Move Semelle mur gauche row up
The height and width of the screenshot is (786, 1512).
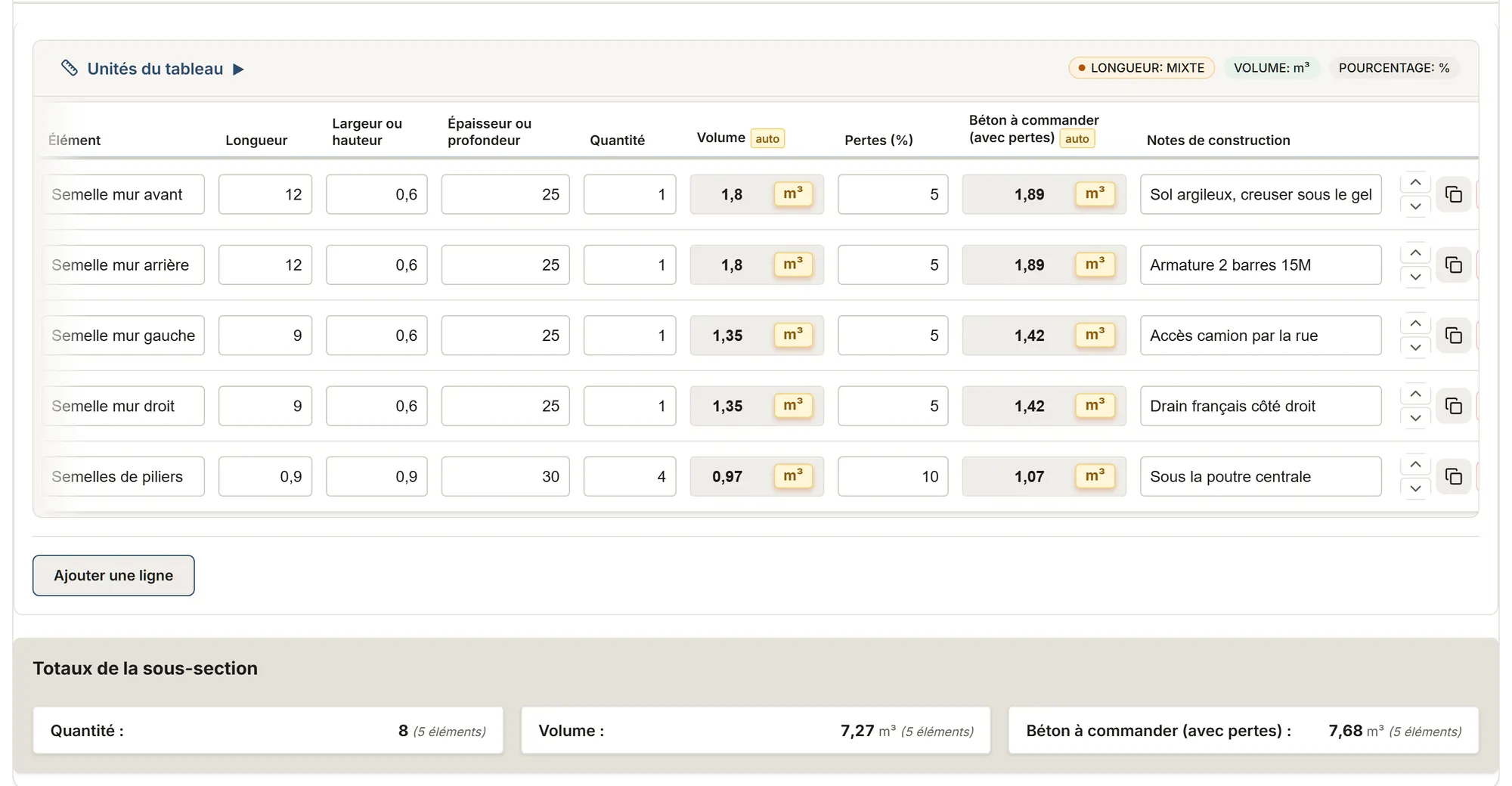click(x=1415, y=323)
